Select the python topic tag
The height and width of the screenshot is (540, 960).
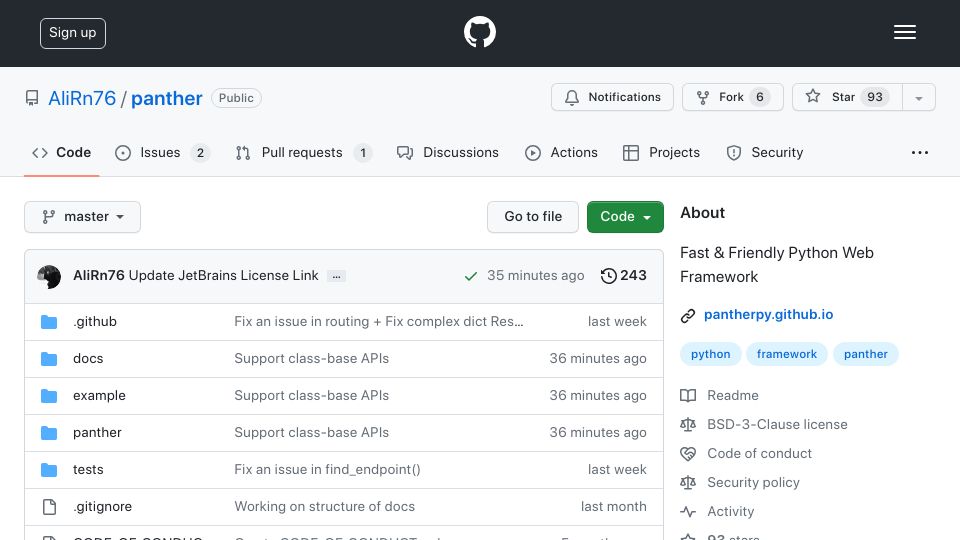pos(710,354)
